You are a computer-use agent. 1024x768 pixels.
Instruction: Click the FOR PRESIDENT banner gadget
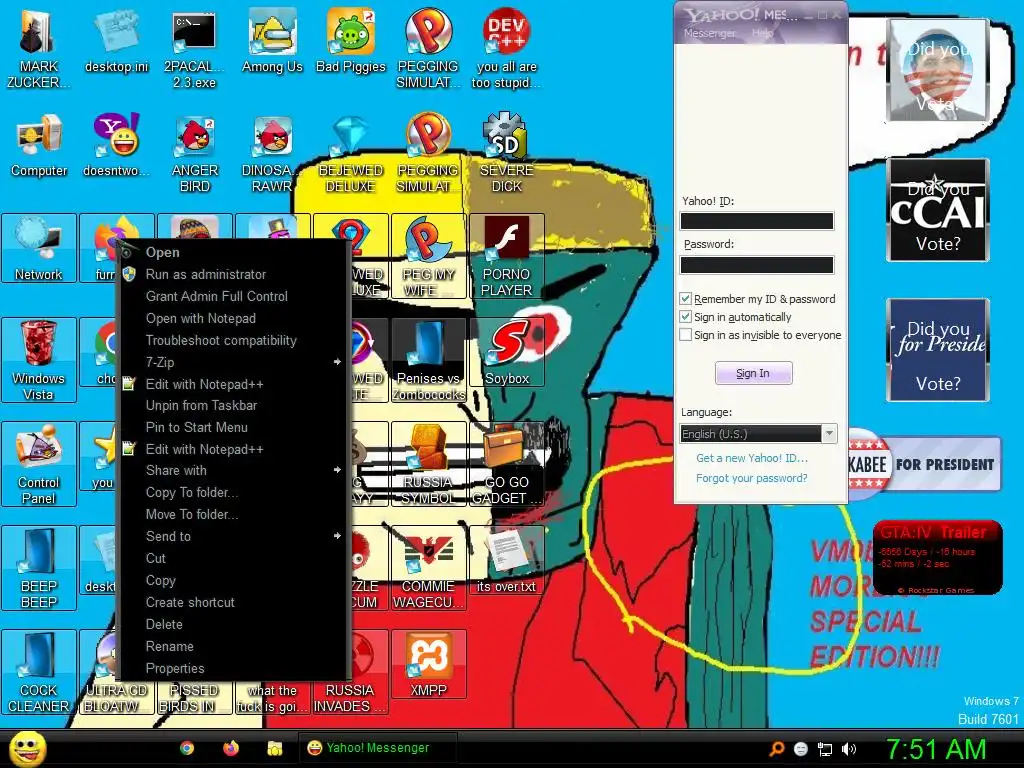(x=925, y=464)
